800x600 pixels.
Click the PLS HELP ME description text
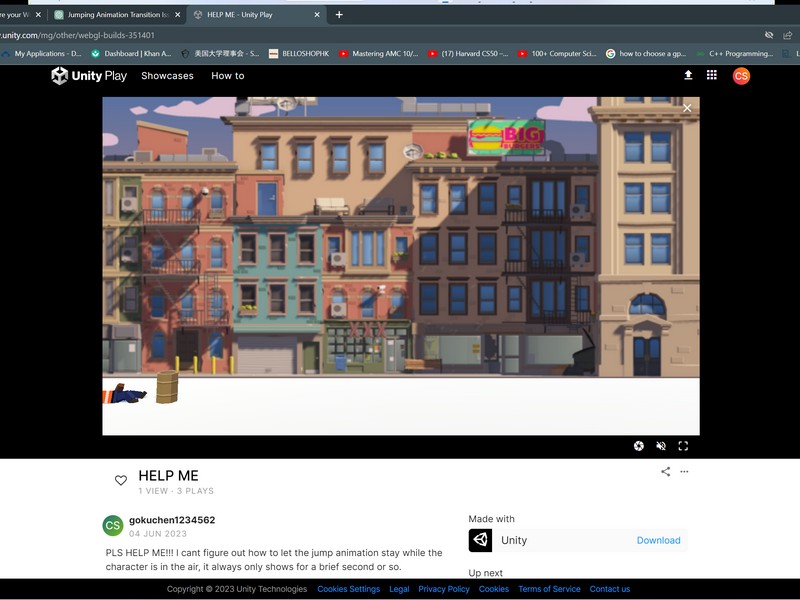[x=274, y=560]
